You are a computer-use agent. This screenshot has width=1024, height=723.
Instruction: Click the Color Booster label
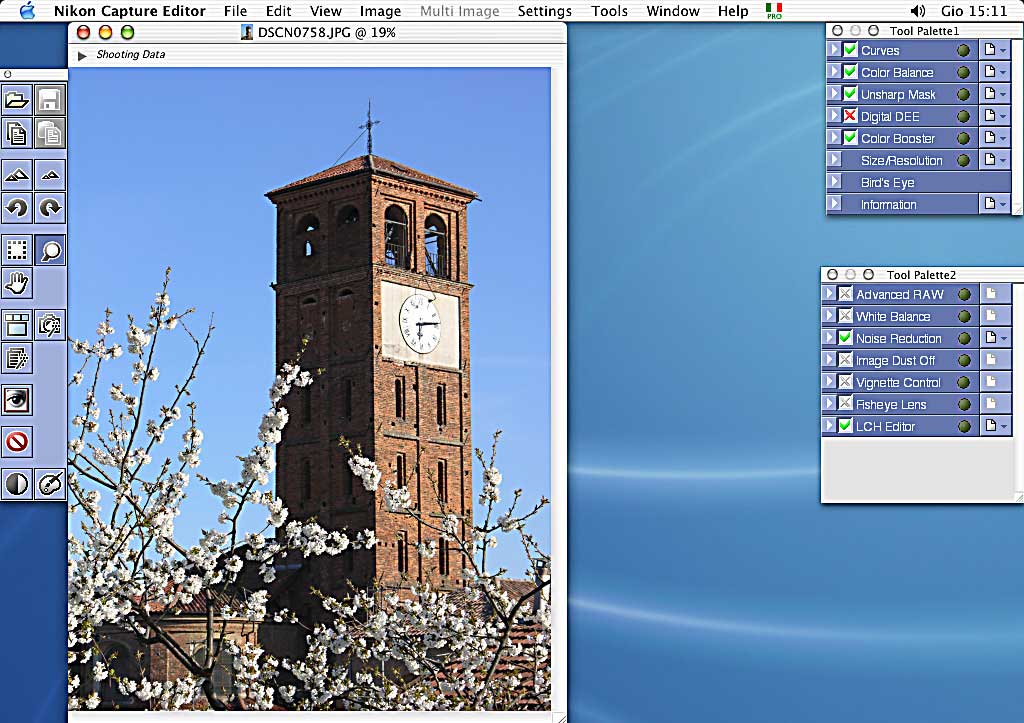tap(897, 138)
